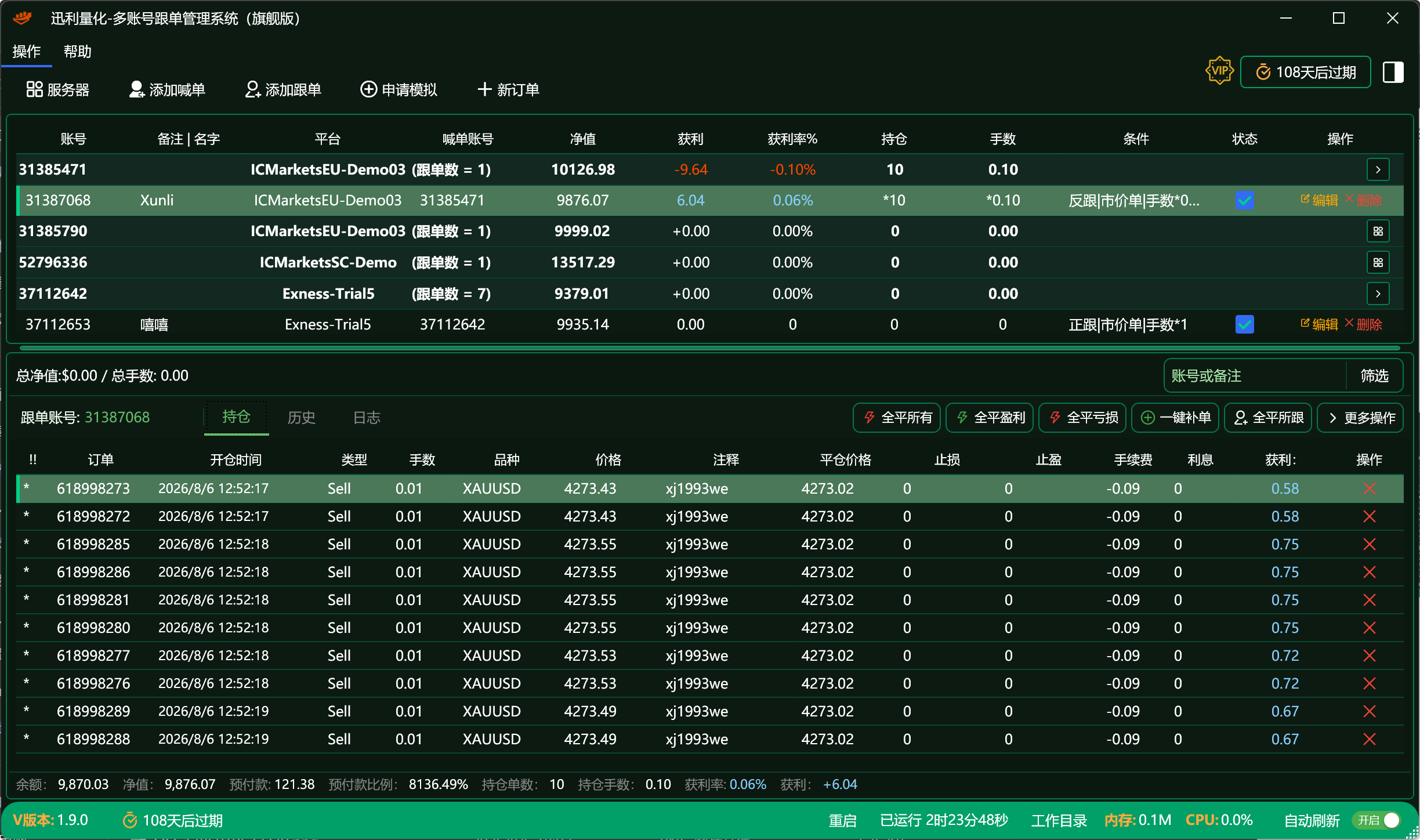This screenshot has width=1420, height=840.
Task: Open the 帮助 help menu
Action: coord(78,52)
